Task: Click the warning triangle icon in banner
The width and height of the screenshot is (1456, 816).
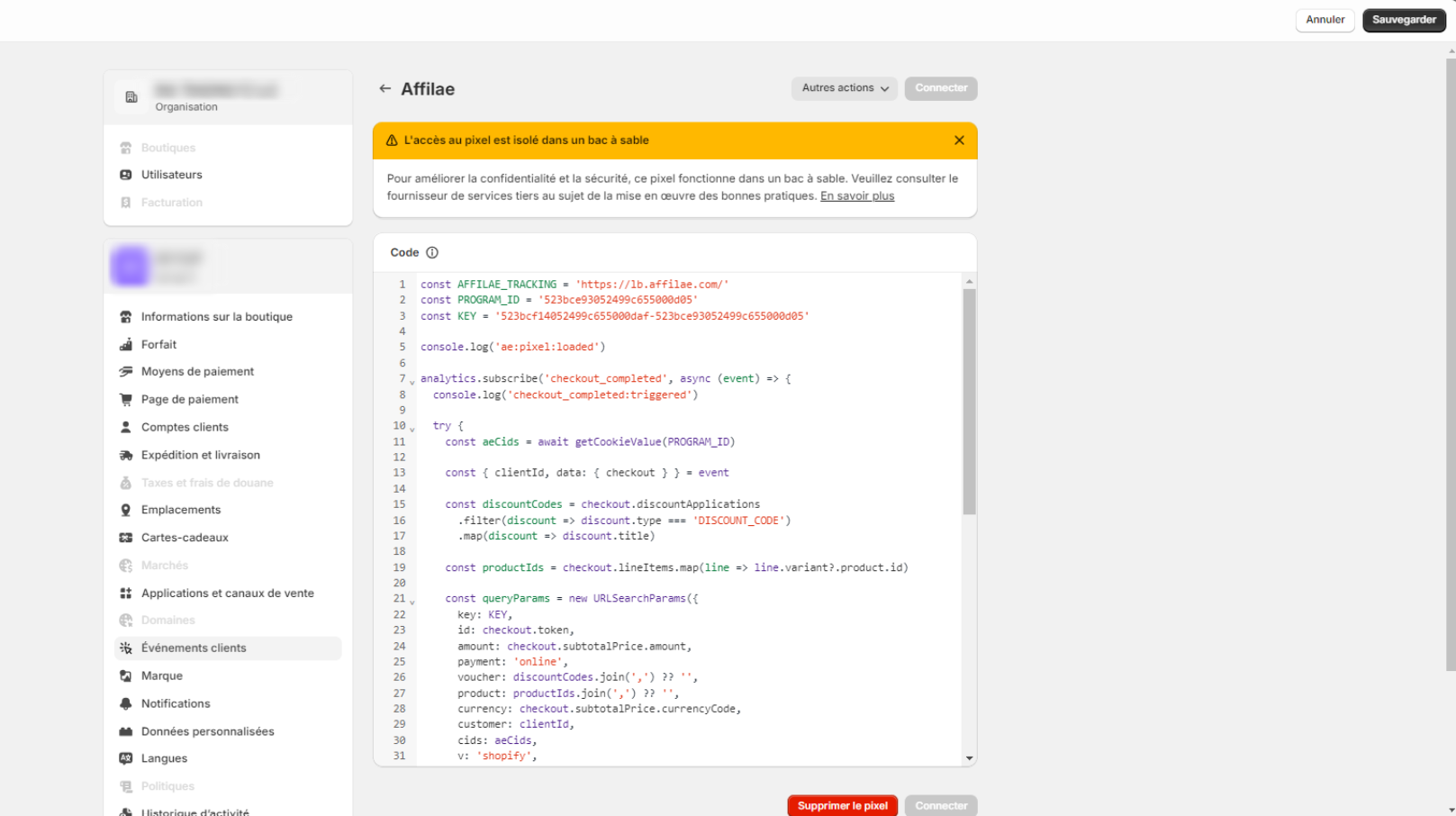Action: click(x=392, y=141)
